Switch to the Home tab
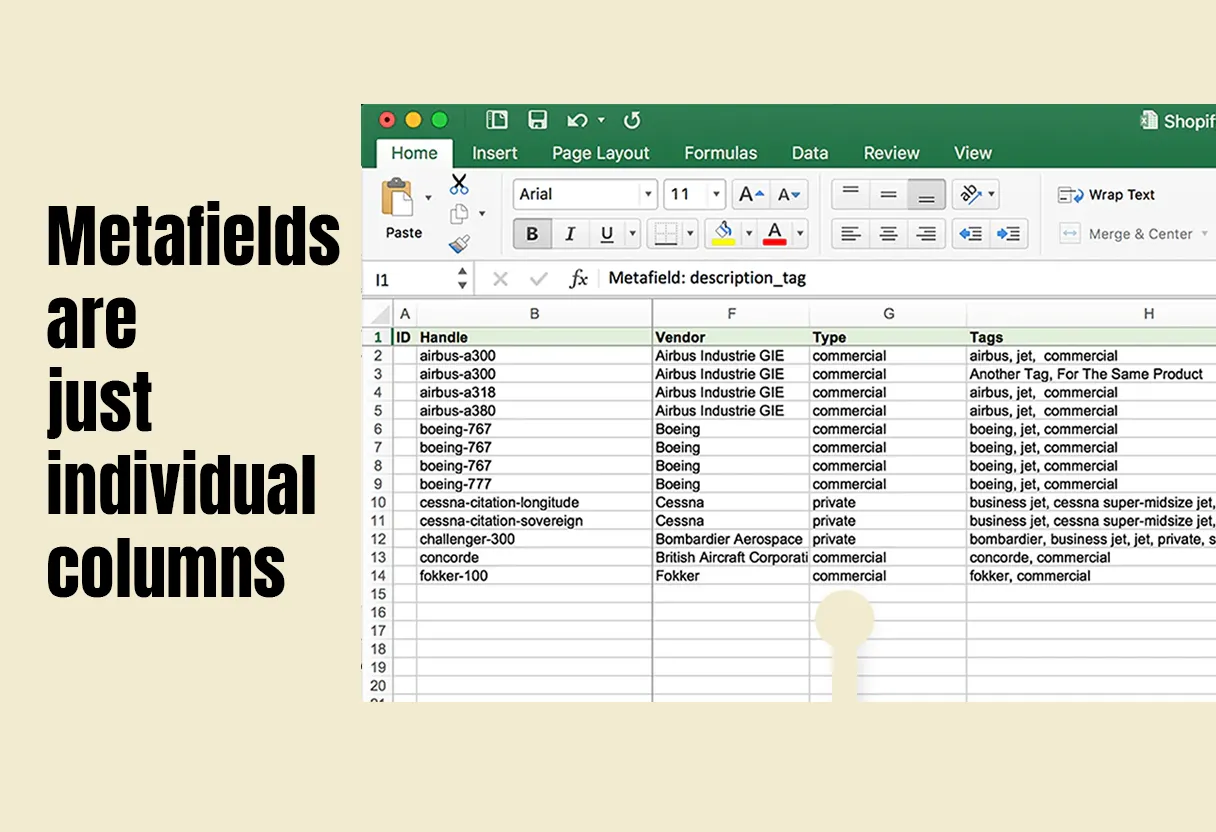This screenshot has height=832, width=1216. 414,153
